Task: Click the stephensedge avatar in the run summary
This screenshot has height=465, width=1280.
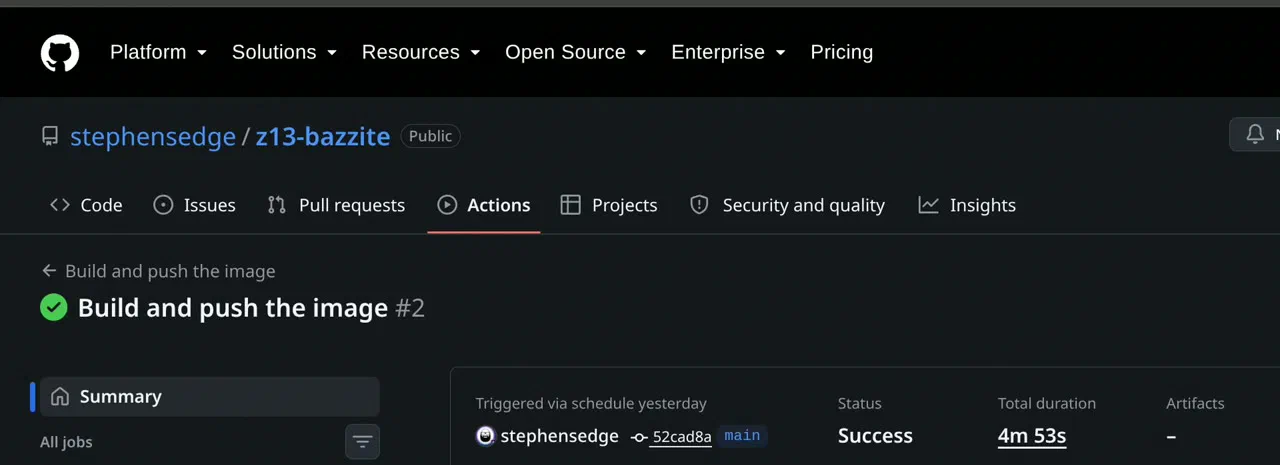Action: pyautogui.click(x=485, y=436)
